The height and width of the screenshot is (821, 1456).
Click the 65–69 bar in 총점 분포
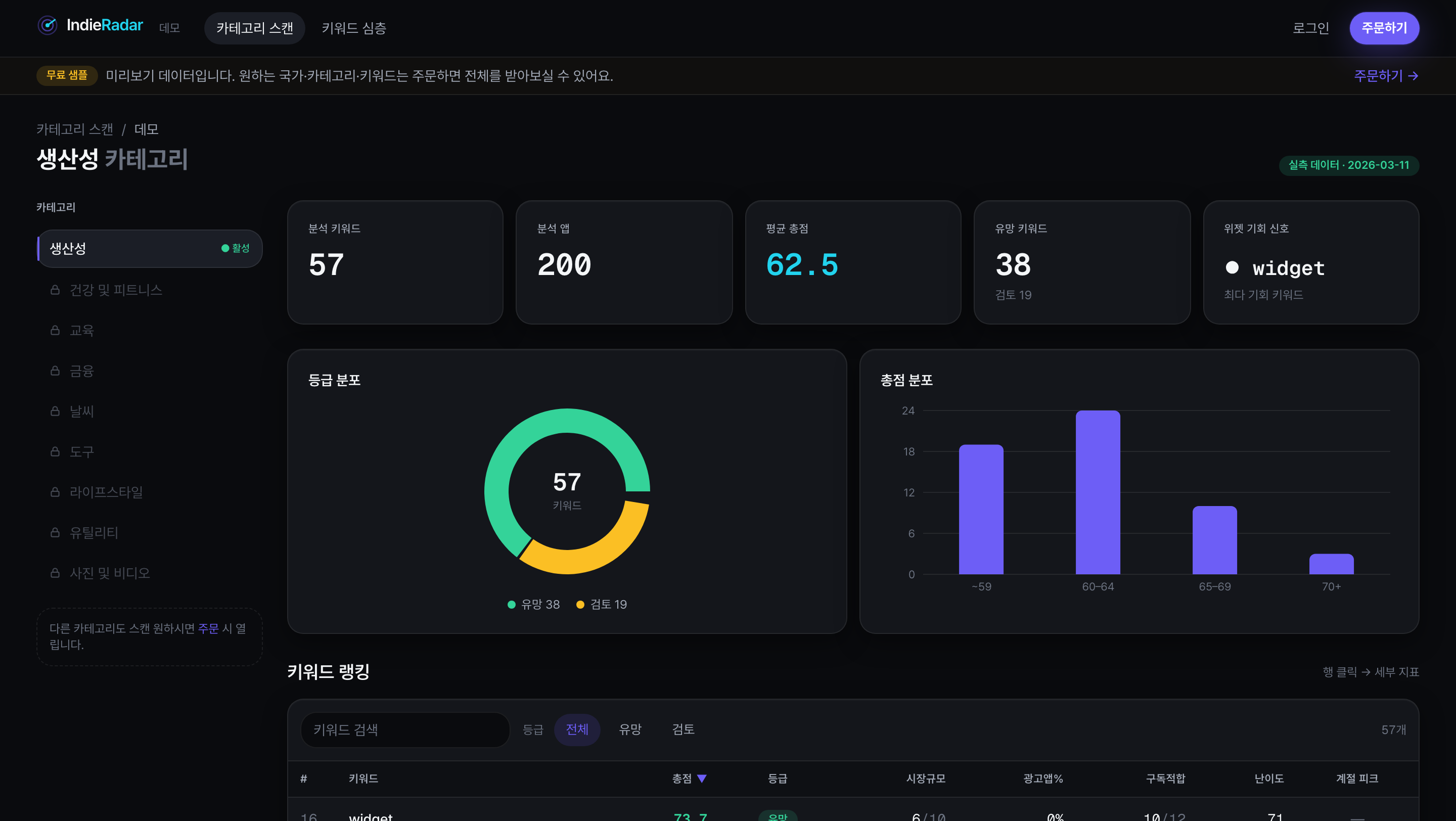click(1215, 540)
